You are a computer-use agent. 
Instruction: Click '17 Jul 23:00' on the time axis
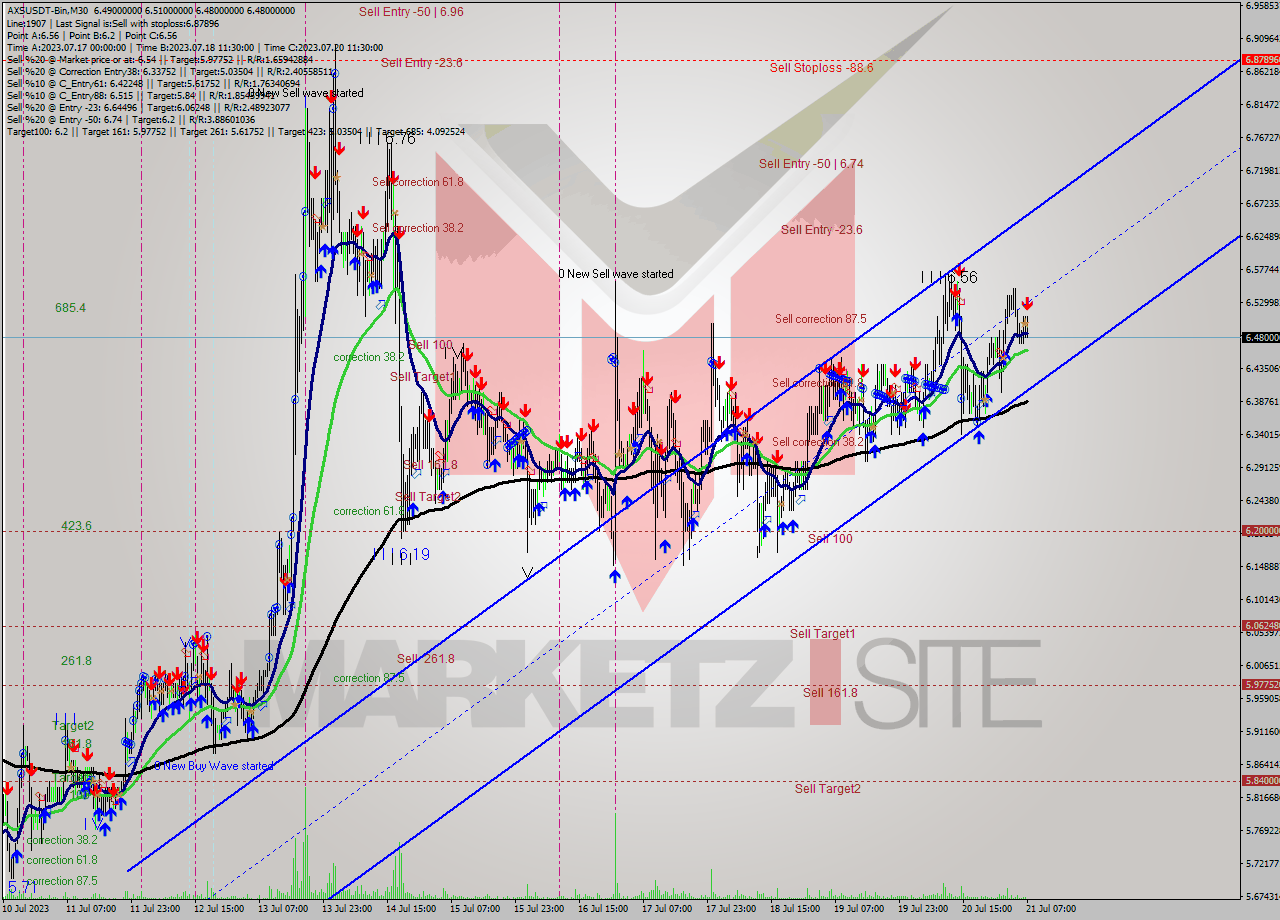tap(731, 909)
